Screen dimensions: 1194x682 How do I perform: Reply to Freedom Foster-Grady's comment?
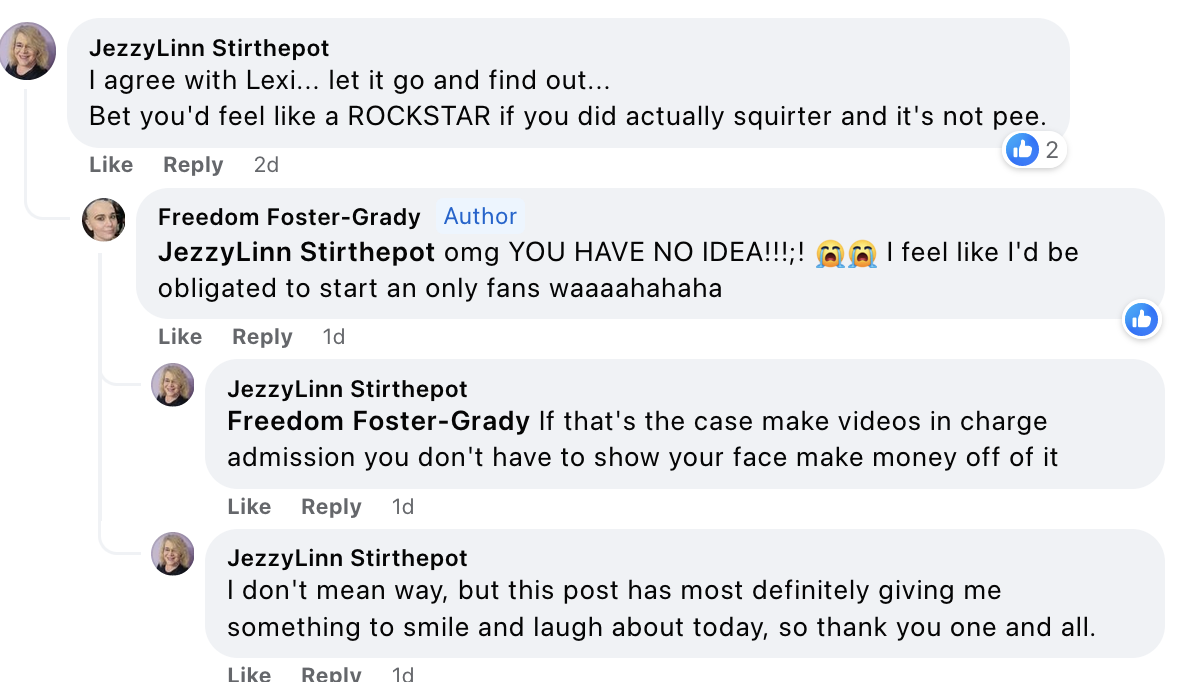point(262,336)
